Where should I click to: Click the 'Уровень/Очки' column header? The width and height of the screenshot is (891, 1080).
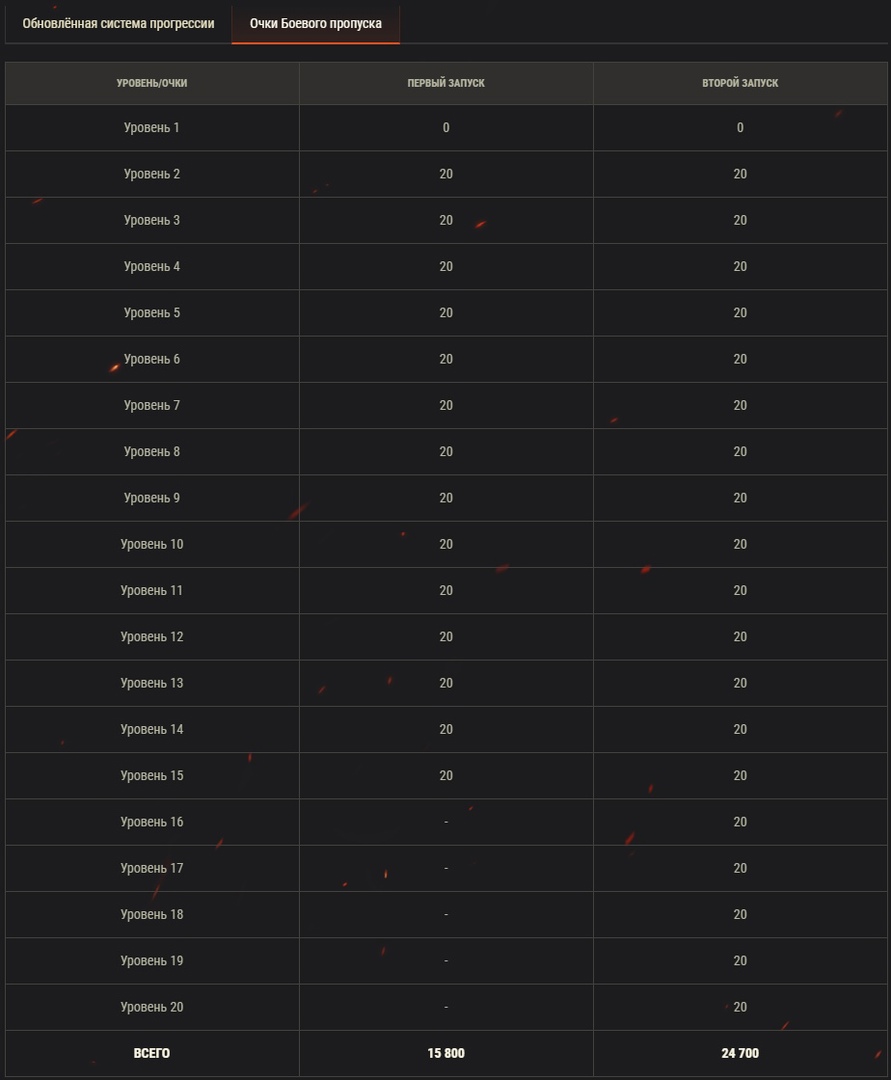pyautogui.click(x=152, y=83)
